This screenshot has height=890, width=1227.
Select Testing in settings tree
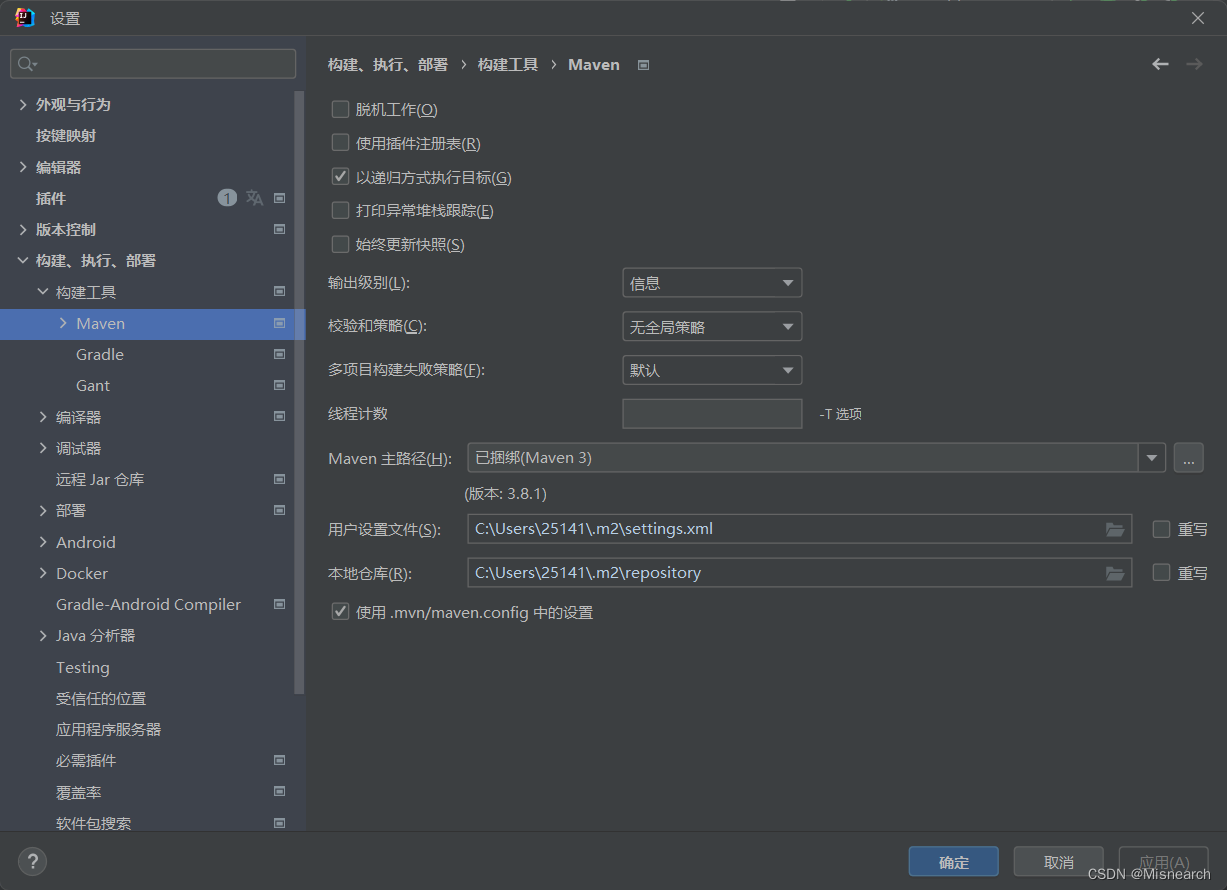(83, 667)
